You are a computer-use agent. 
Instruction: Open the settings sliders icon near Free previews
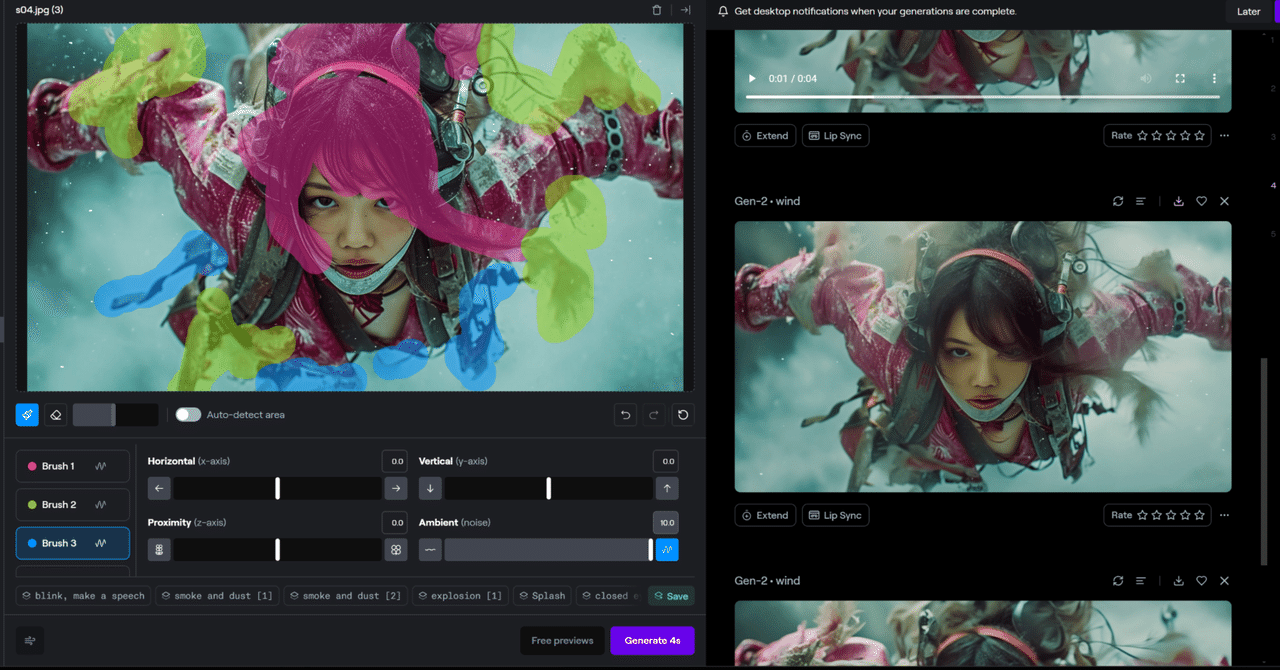[30, 640]
